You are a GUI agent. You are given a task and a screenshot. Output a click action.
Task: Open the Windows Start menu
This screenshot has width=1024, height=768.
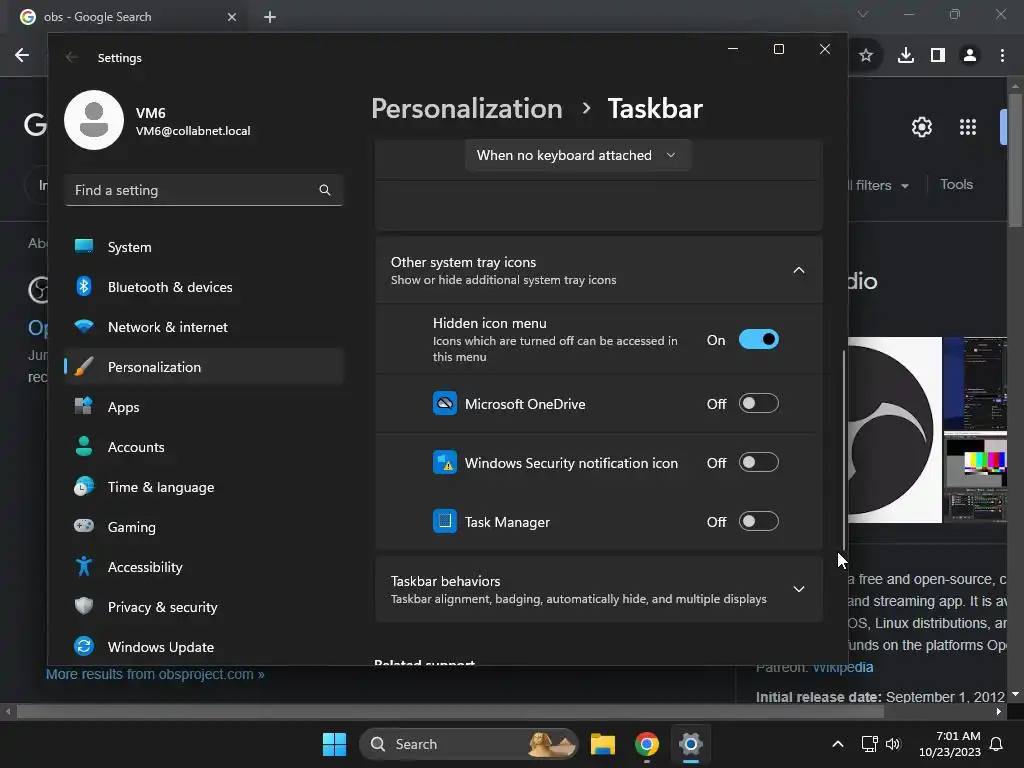click(x=334, y=744)
